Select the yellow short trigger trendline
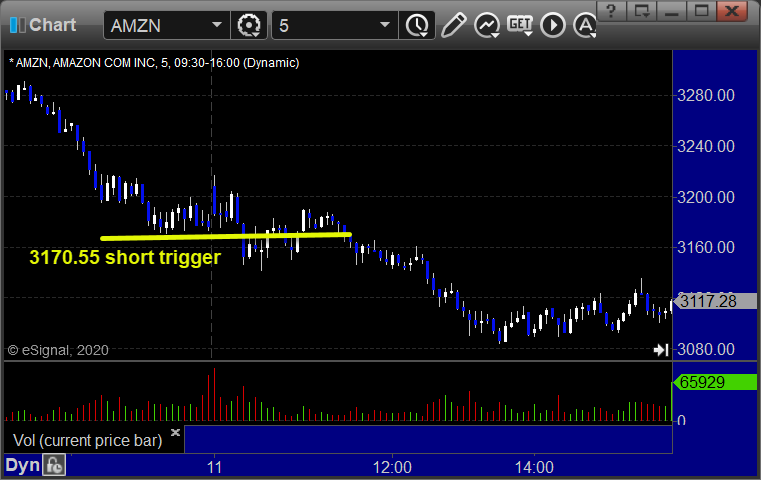761x480 pixels. (x=226, y=236)
